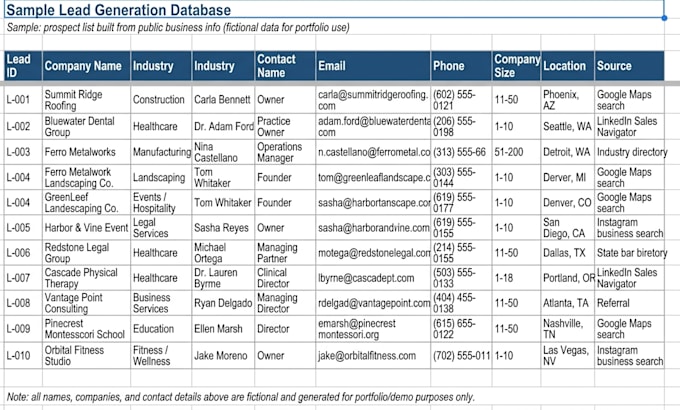Select the 'Redstone Legal Group' cell
The width and height of the screenshot is (680, 410).
(86, 253)
